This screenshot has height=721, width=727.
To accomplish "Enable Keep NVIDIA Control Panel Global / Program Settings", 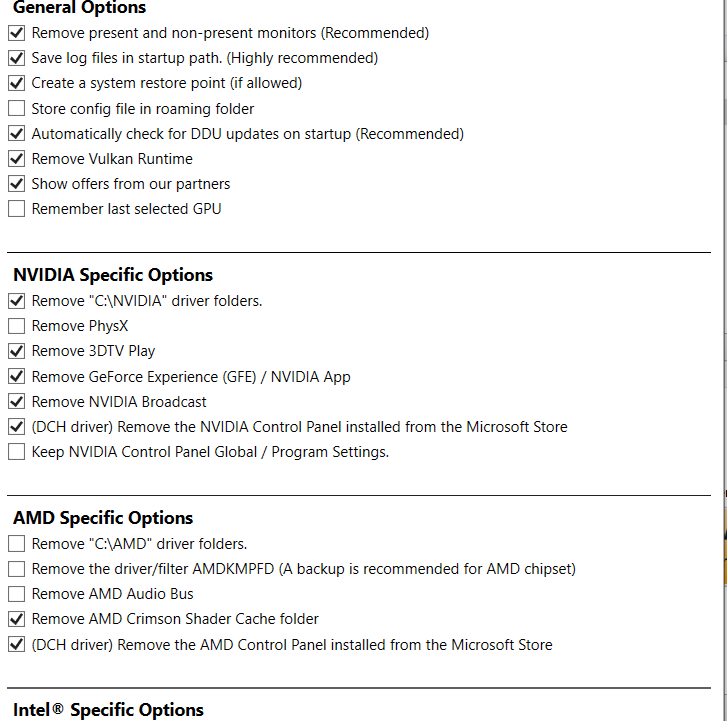I will 16,452.
